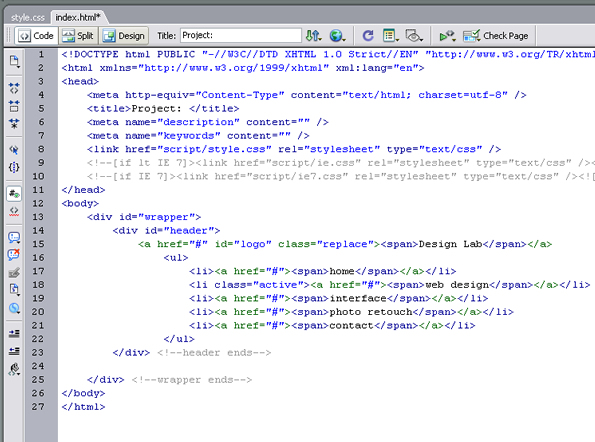
Task: Toggle Highlight Invalid Code button
Action: click(14, 211)
